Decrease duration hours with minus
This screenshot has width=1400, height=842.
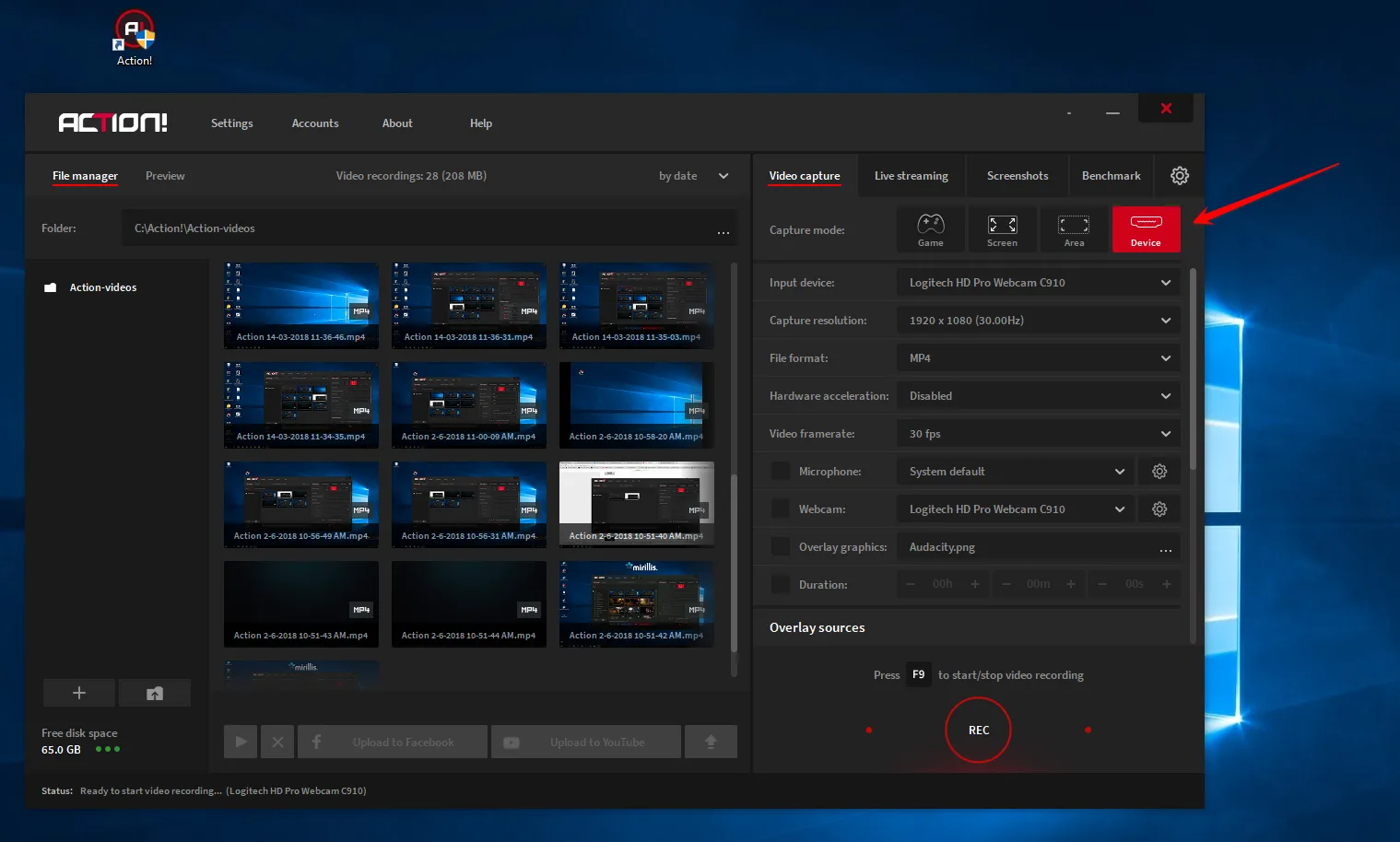point(911,584)
